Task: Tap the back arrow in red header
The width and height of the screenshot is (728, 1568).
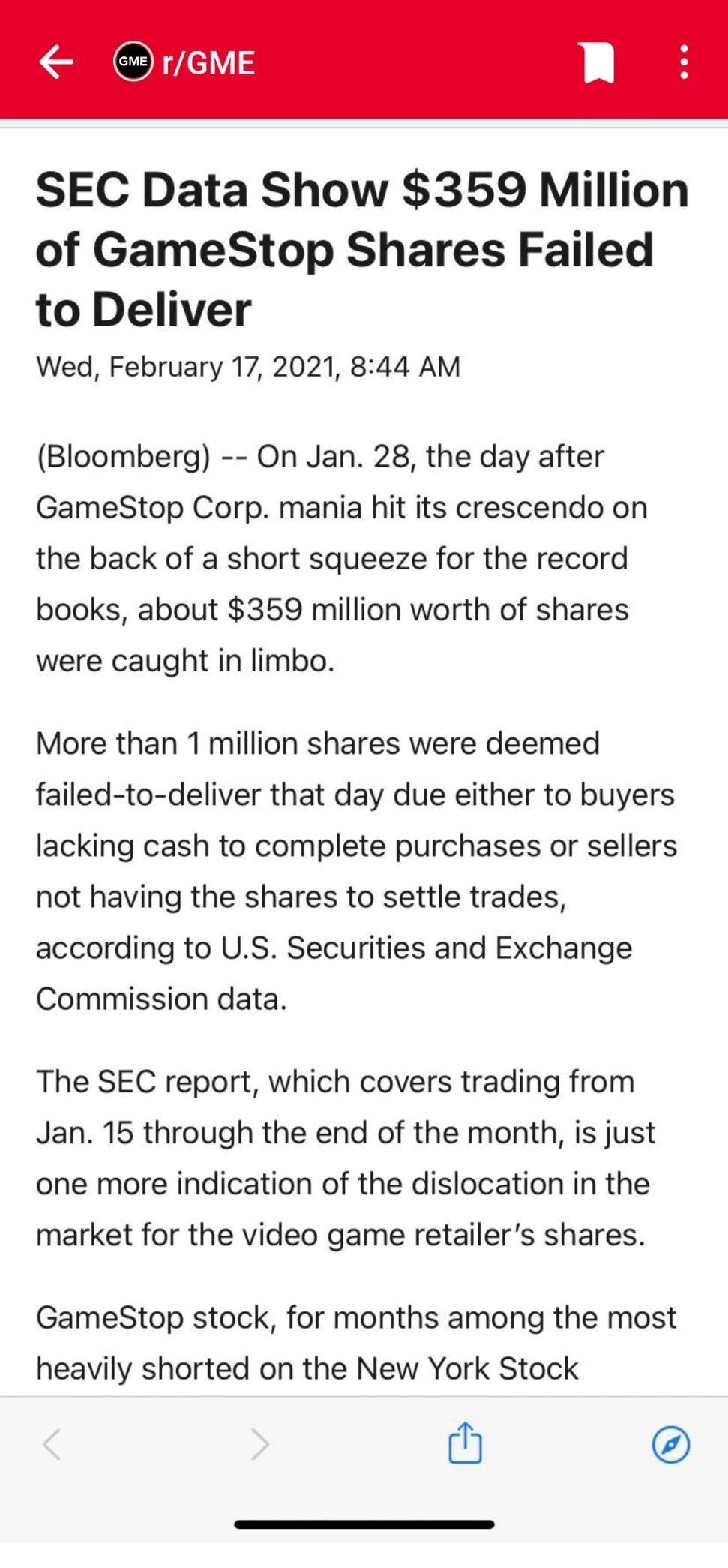Action: (56, 62)
